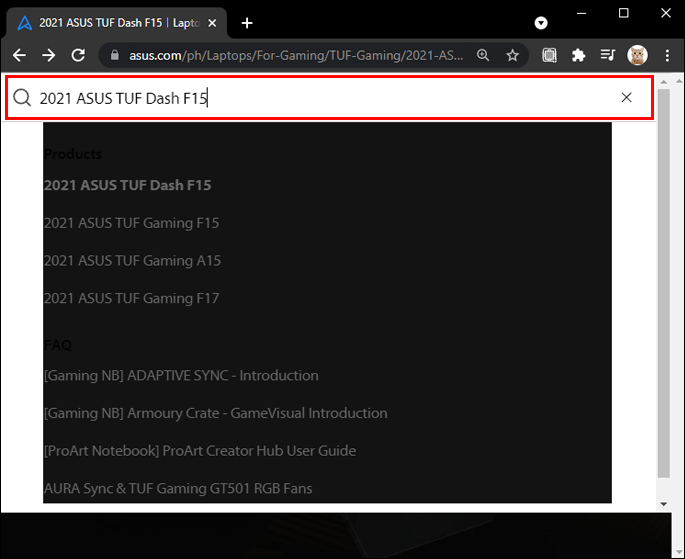Open the cat profile avatar
The image size is (685, 559).
click(637, 55)
